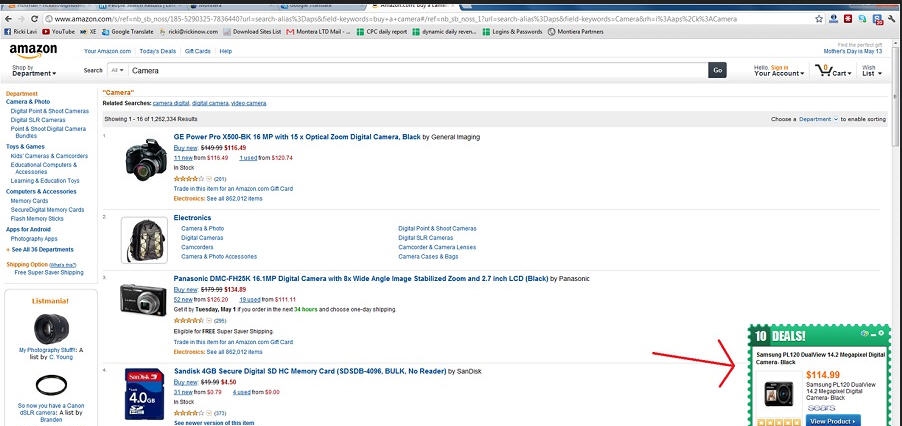The image size is (902, 426).
Task: Open the Montiera Partners bookmark
Action: (576, 32)
